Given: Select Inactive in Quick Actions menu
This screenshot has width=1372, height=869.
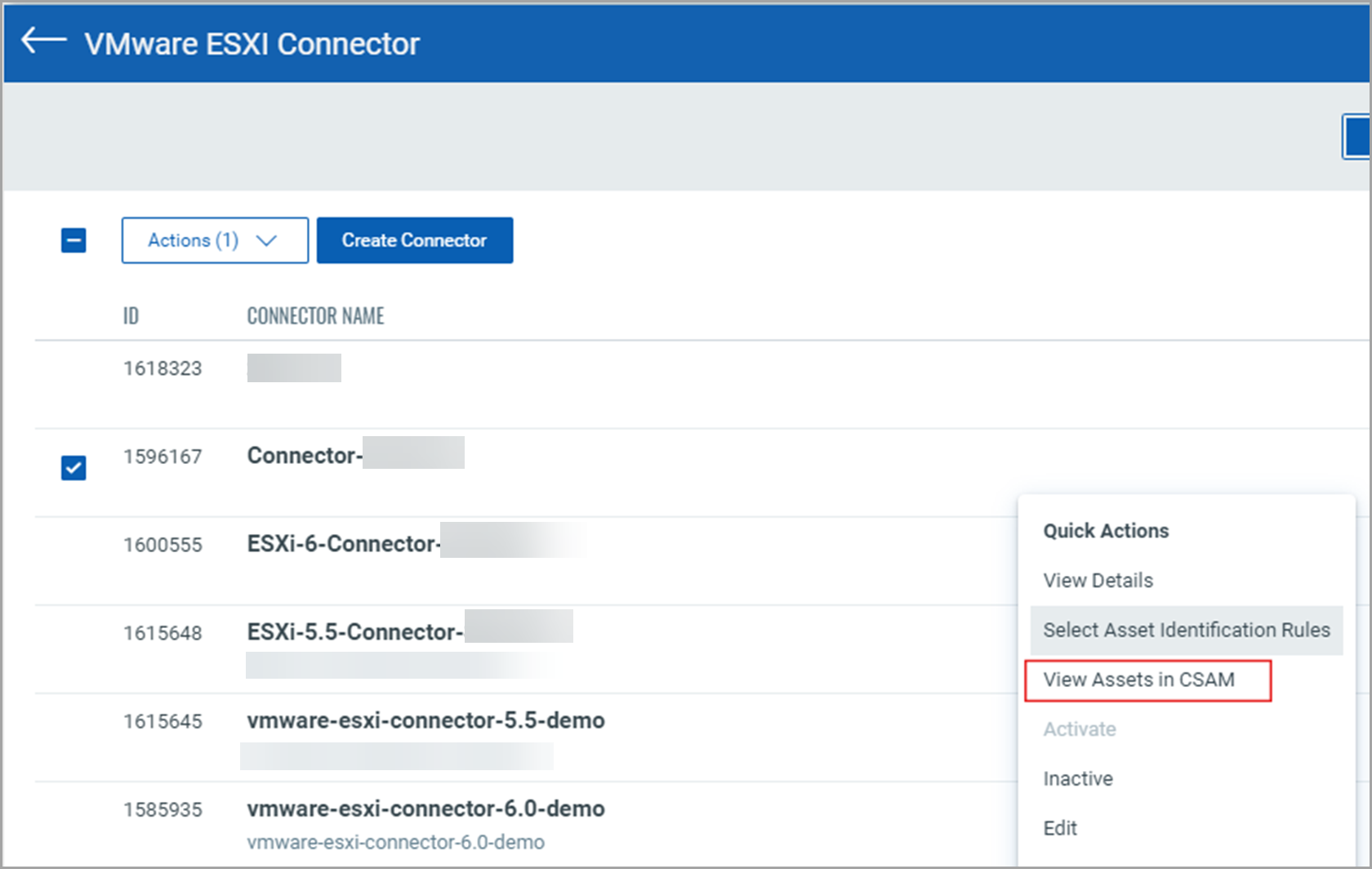Looking at the screenshot, I should coord(1077,779).
